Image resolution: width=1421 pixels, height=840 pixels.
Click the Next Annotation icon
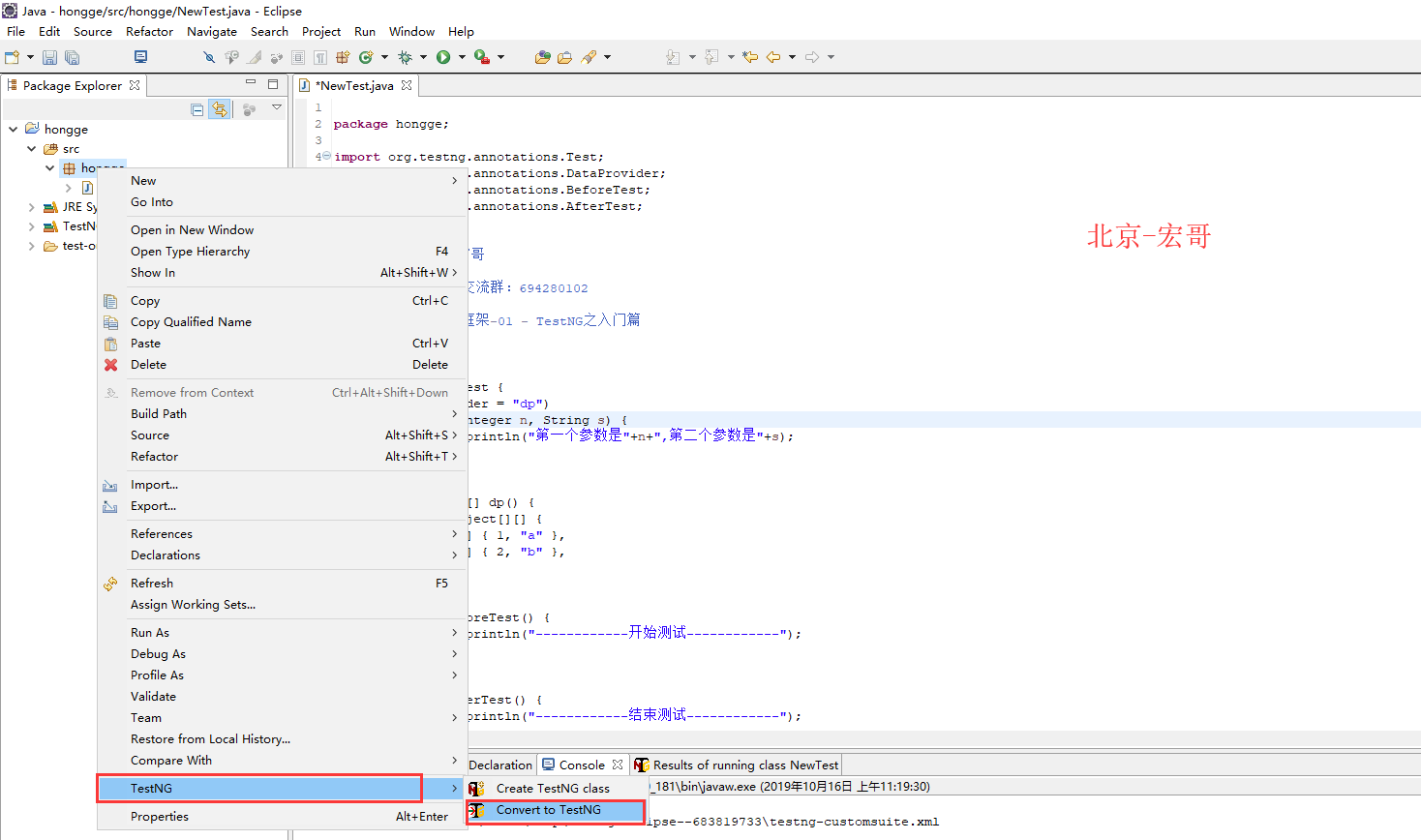click(x=673, y=57)
